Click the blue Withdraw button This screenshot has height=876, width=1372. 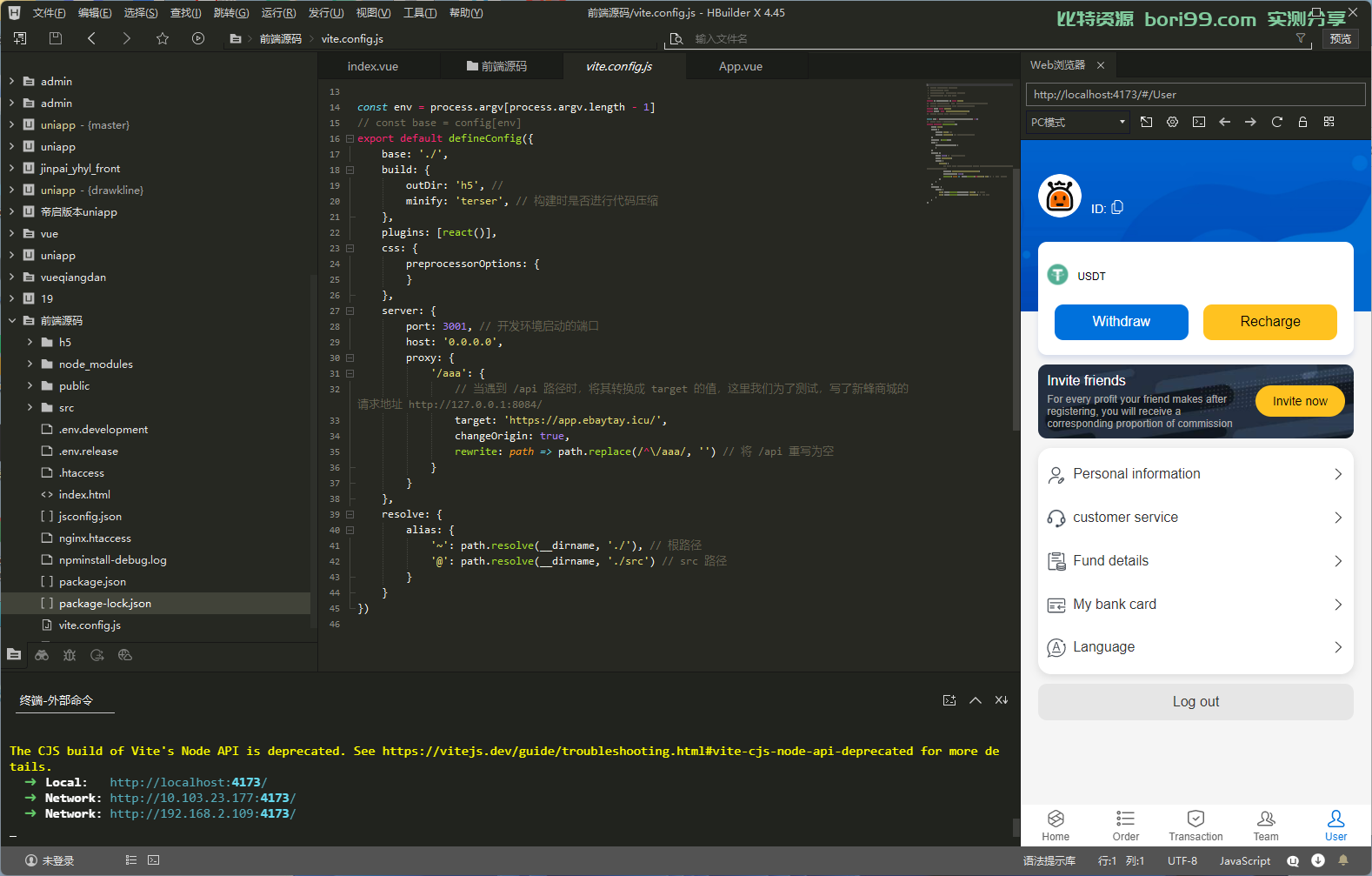click(x=1121, y=322)
